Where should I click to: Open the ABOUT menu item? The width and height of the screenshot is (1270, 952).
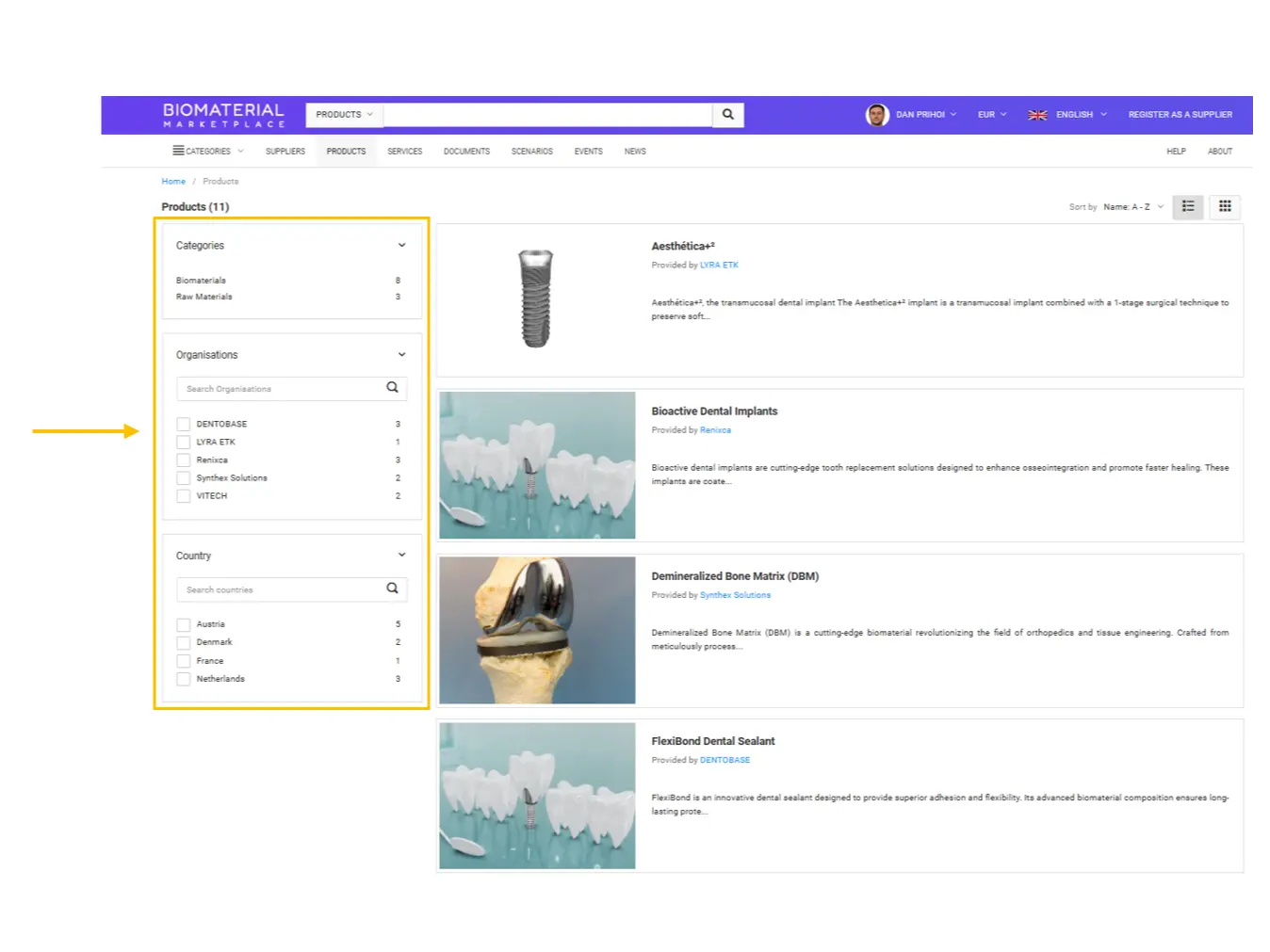click(x=1220, y=152)
